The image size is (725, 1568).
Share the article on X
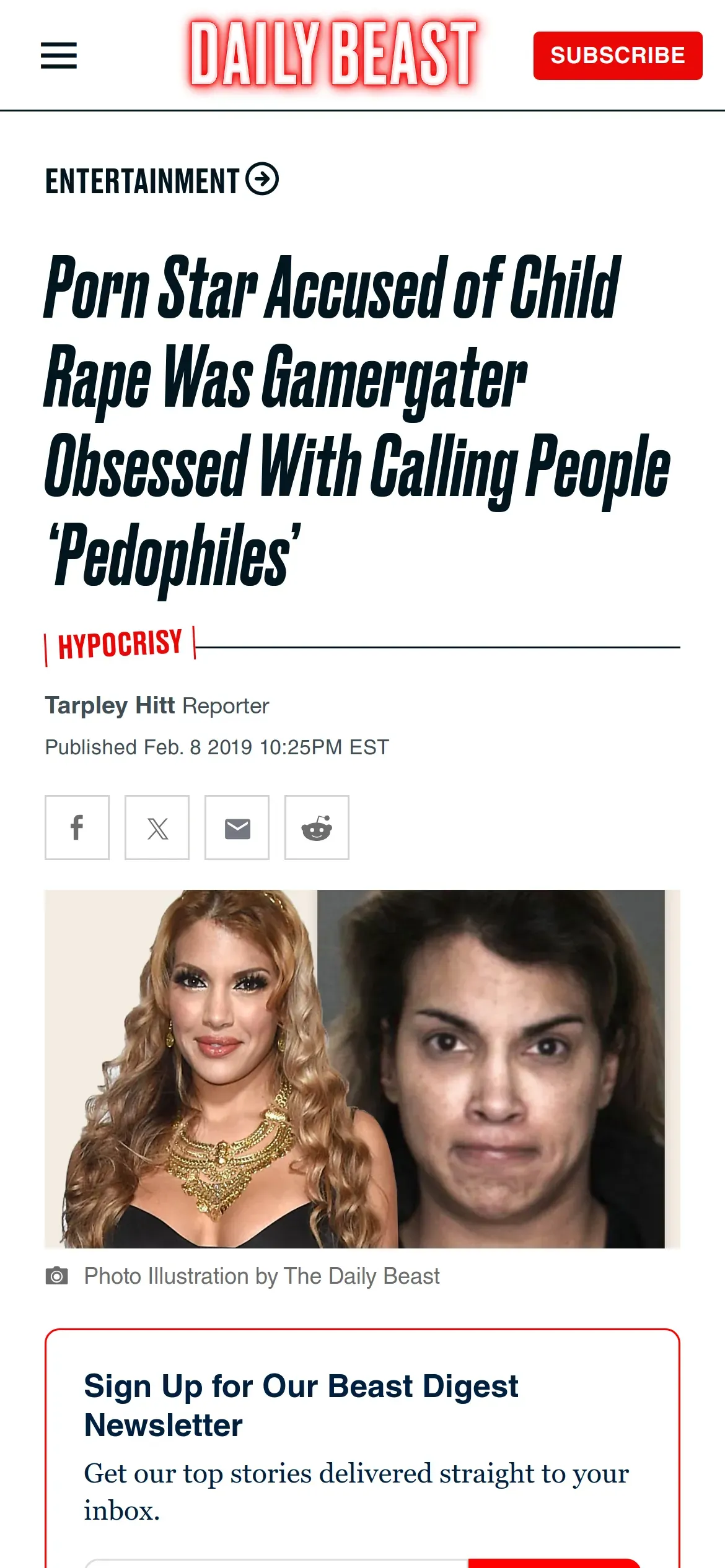point(157,827)
